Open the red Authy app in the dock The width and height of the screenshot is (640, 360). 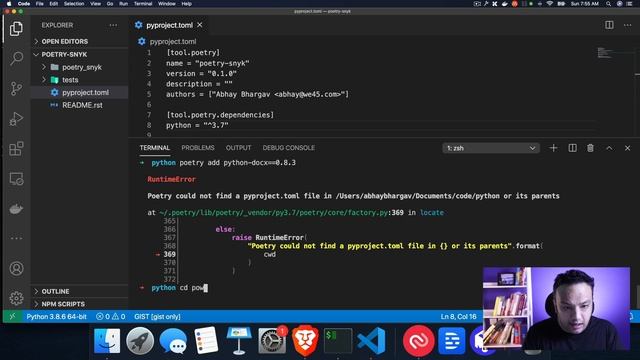418,340
